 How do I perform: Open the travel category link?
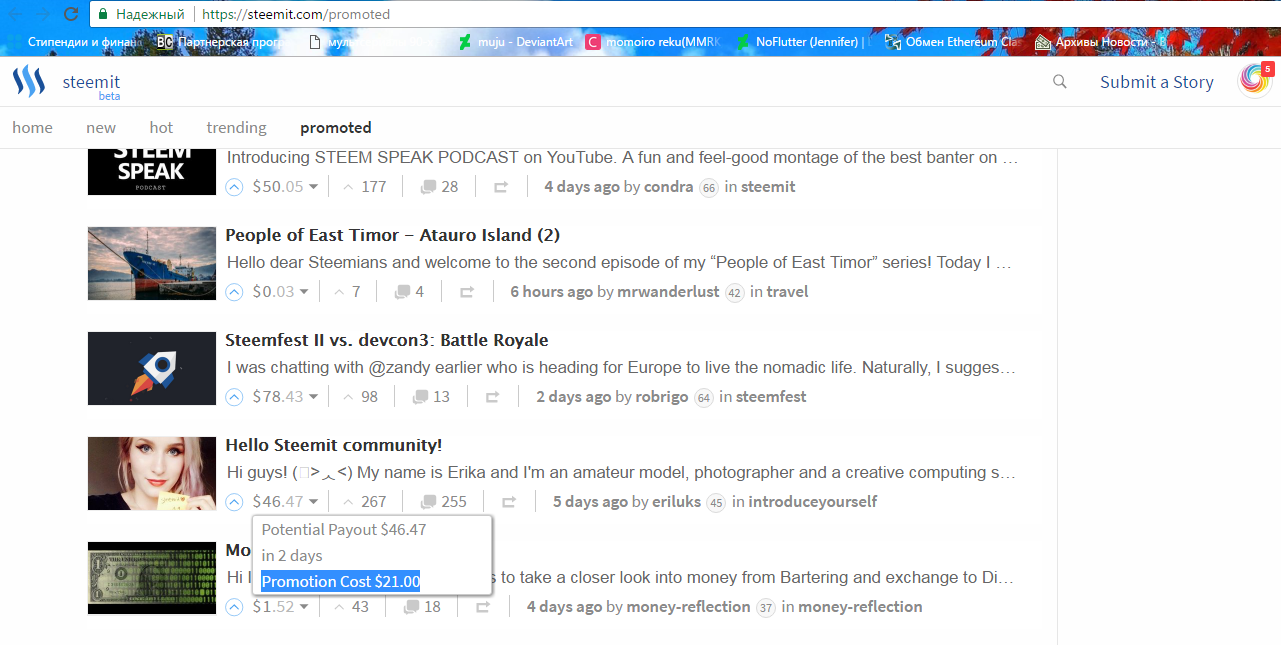pos(787,292)
